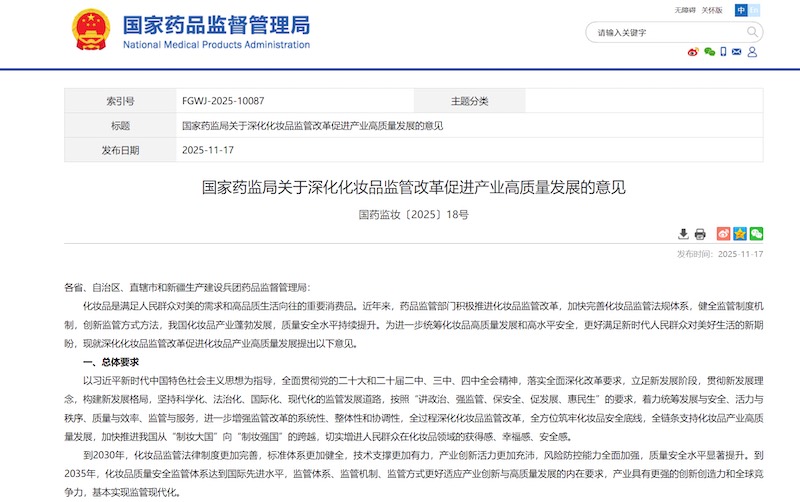Switch language to En (English)
This screenshot has height=502, width=800.
pos(756,10)
